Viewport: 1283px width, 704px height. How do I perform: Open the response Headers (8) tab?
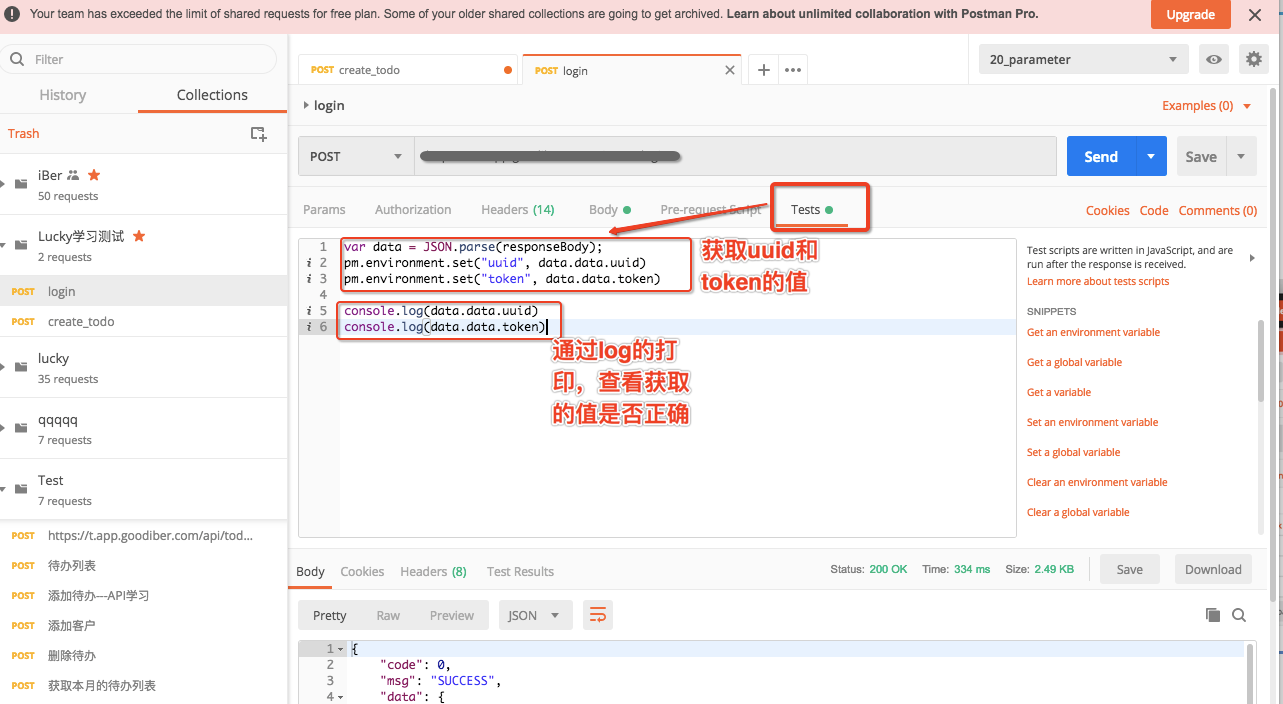pyautogui.click(x=433, y=571)
